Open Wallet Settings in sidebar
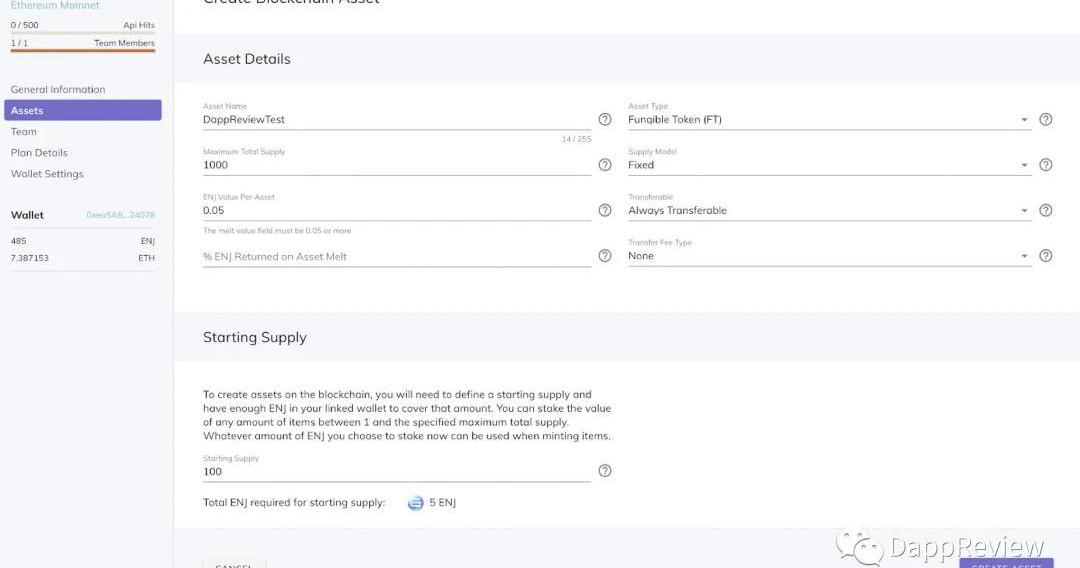 47,174
